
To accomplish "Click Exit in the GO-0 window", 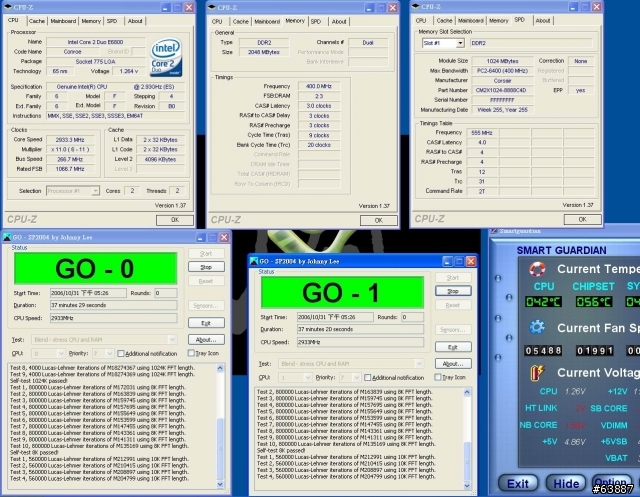I will (206, 323).
